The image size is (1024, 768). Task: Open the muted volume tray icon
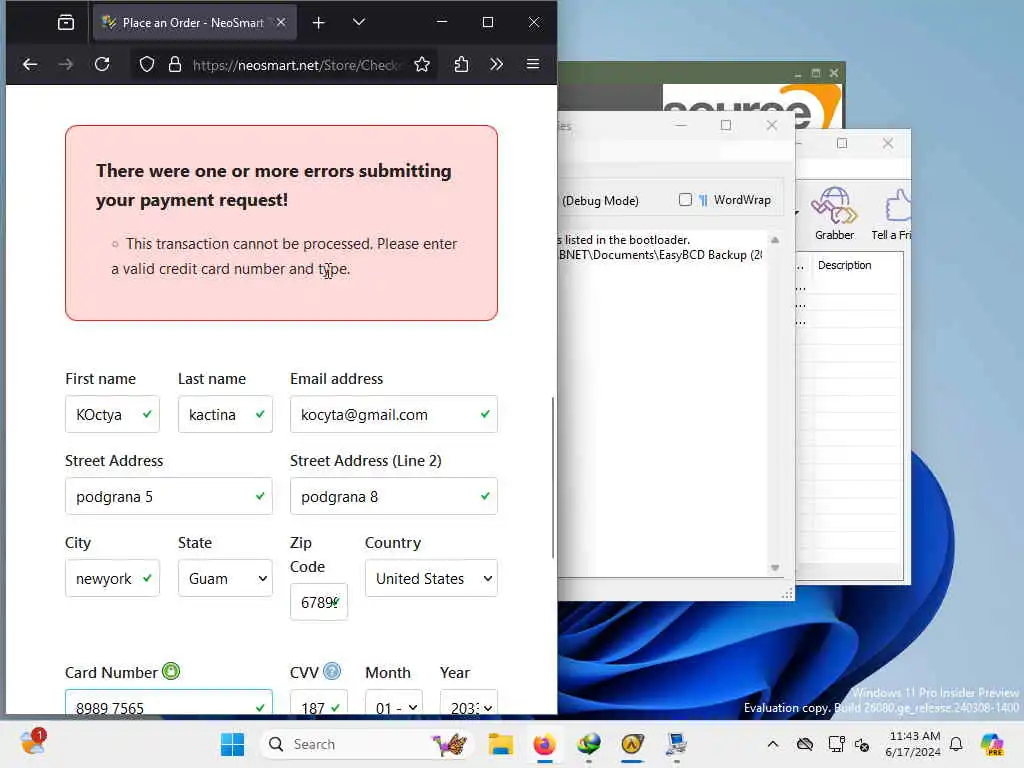pyautogui.click(x=862, y=744)
